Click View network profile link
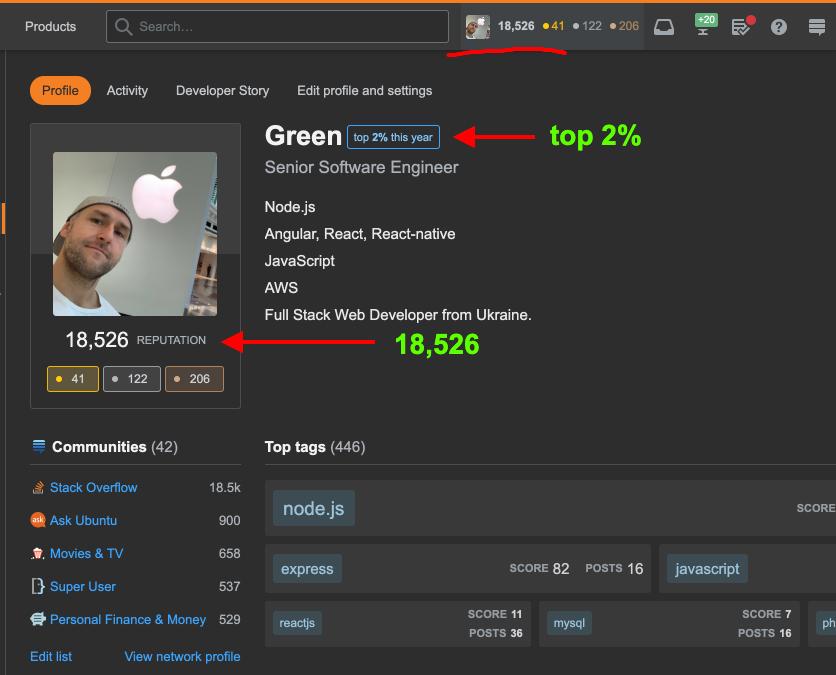Screen dimensions: 836x675 (182, 656)
